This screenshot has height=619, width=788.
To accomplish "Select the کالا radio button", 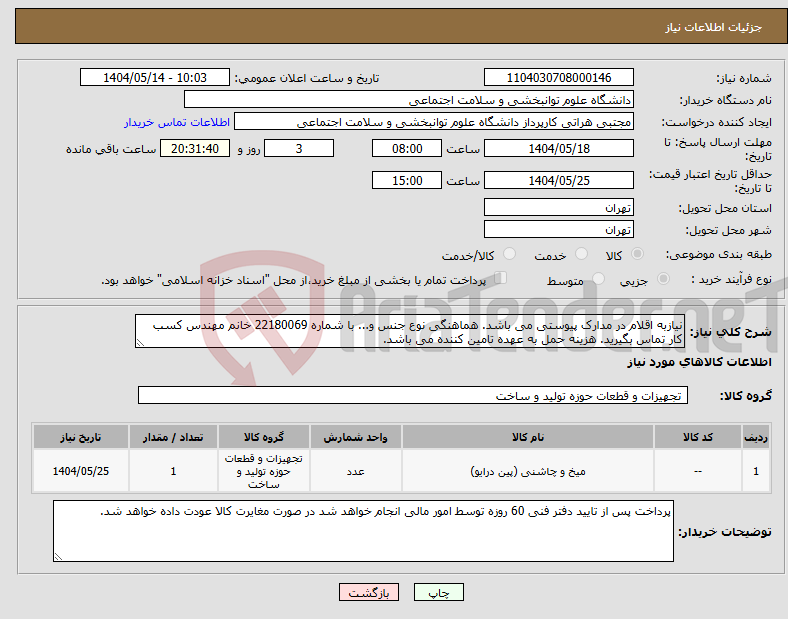I will tap(637, 254).
